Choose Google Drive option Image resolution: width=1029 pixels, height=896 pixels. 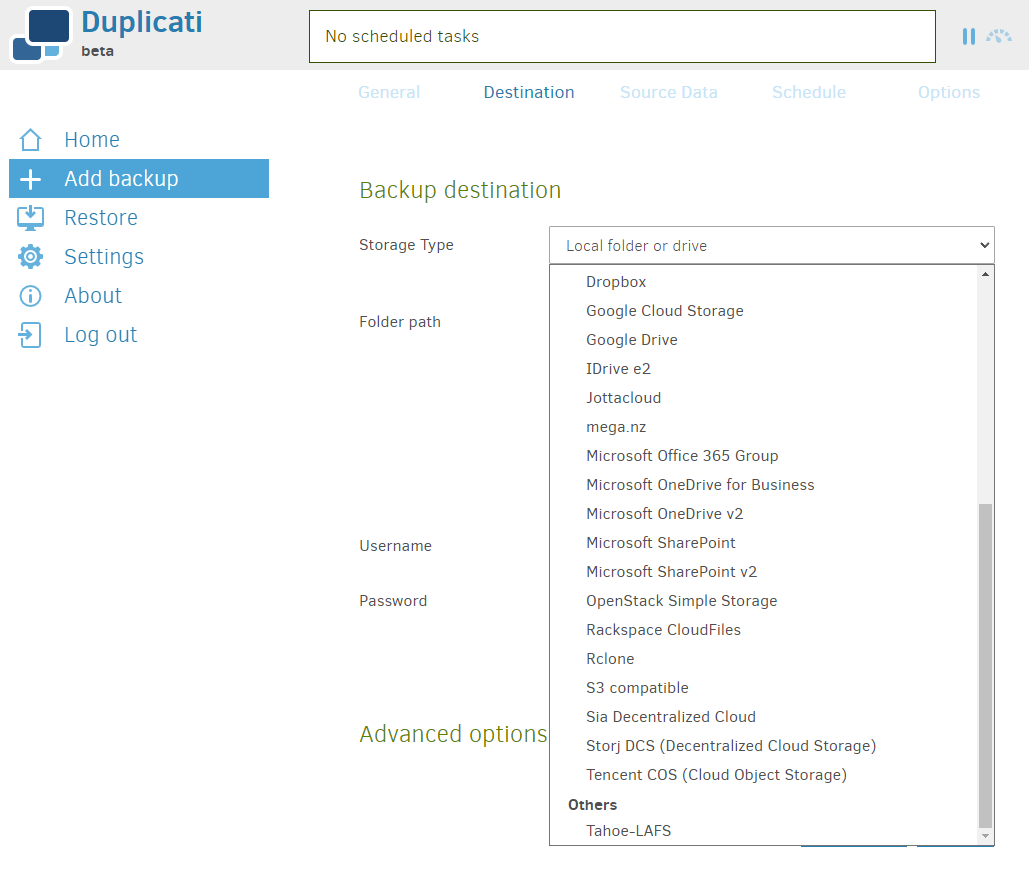[x=763, y=340]
